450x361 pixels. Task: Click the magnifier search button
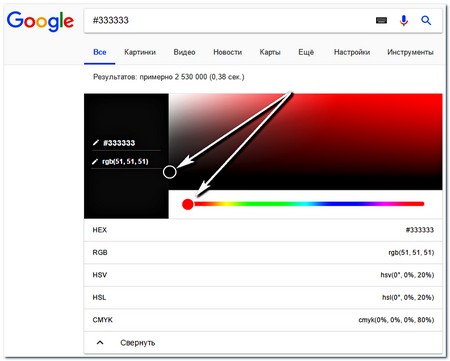(426, 21)
